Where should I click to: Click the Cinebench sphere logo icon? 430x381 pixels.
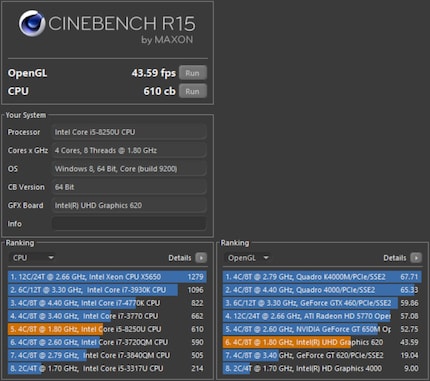click(32, 23)
